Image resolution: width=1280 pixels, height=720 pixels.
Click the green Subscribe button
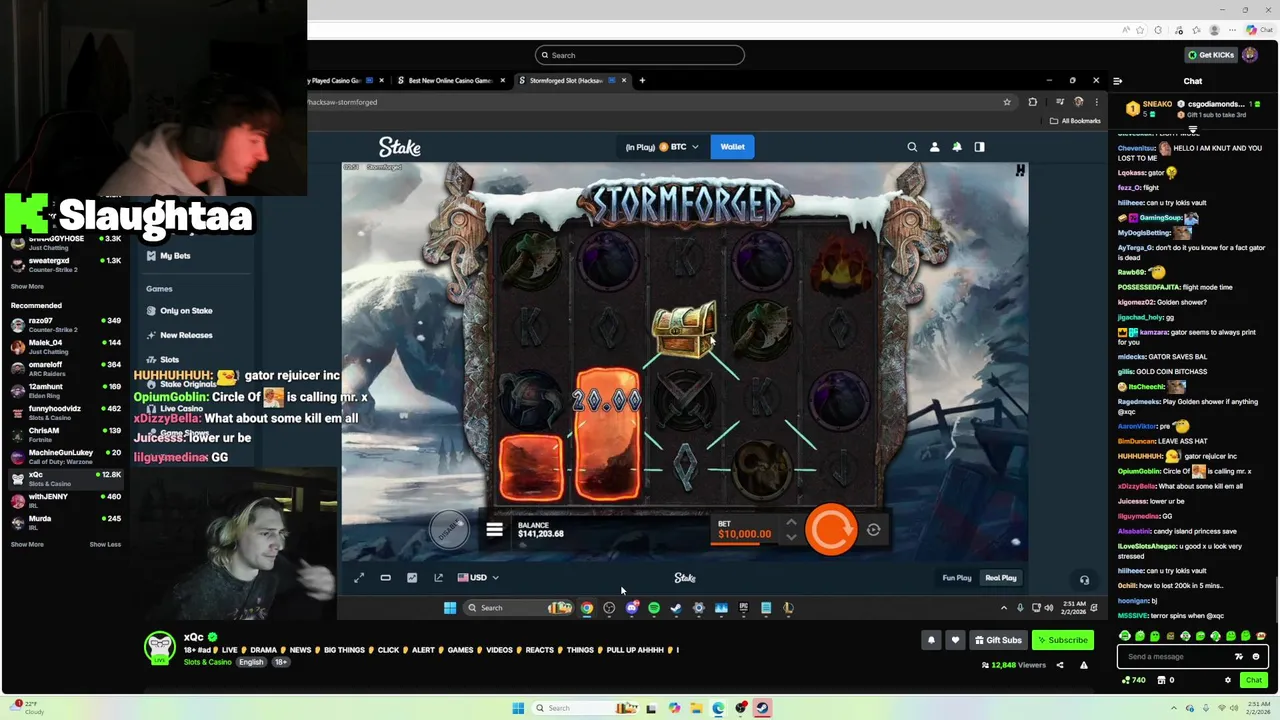pos(1062,640)
